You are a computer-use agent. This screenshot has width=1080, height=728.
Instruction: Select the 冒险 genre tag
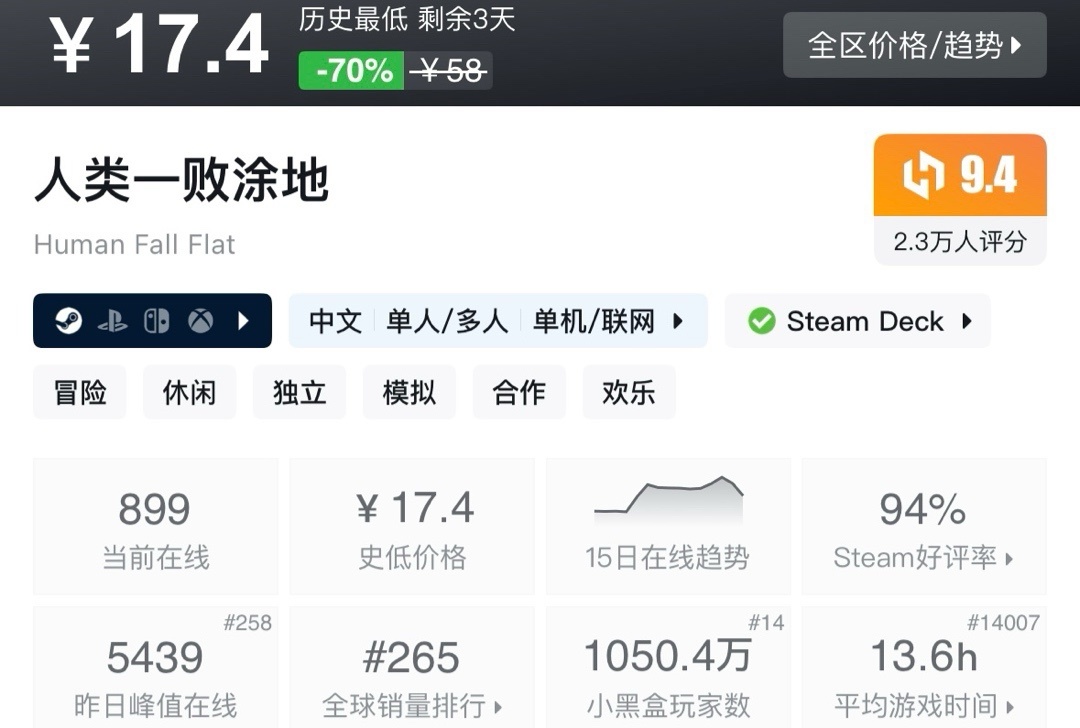(x=80, y=392)
